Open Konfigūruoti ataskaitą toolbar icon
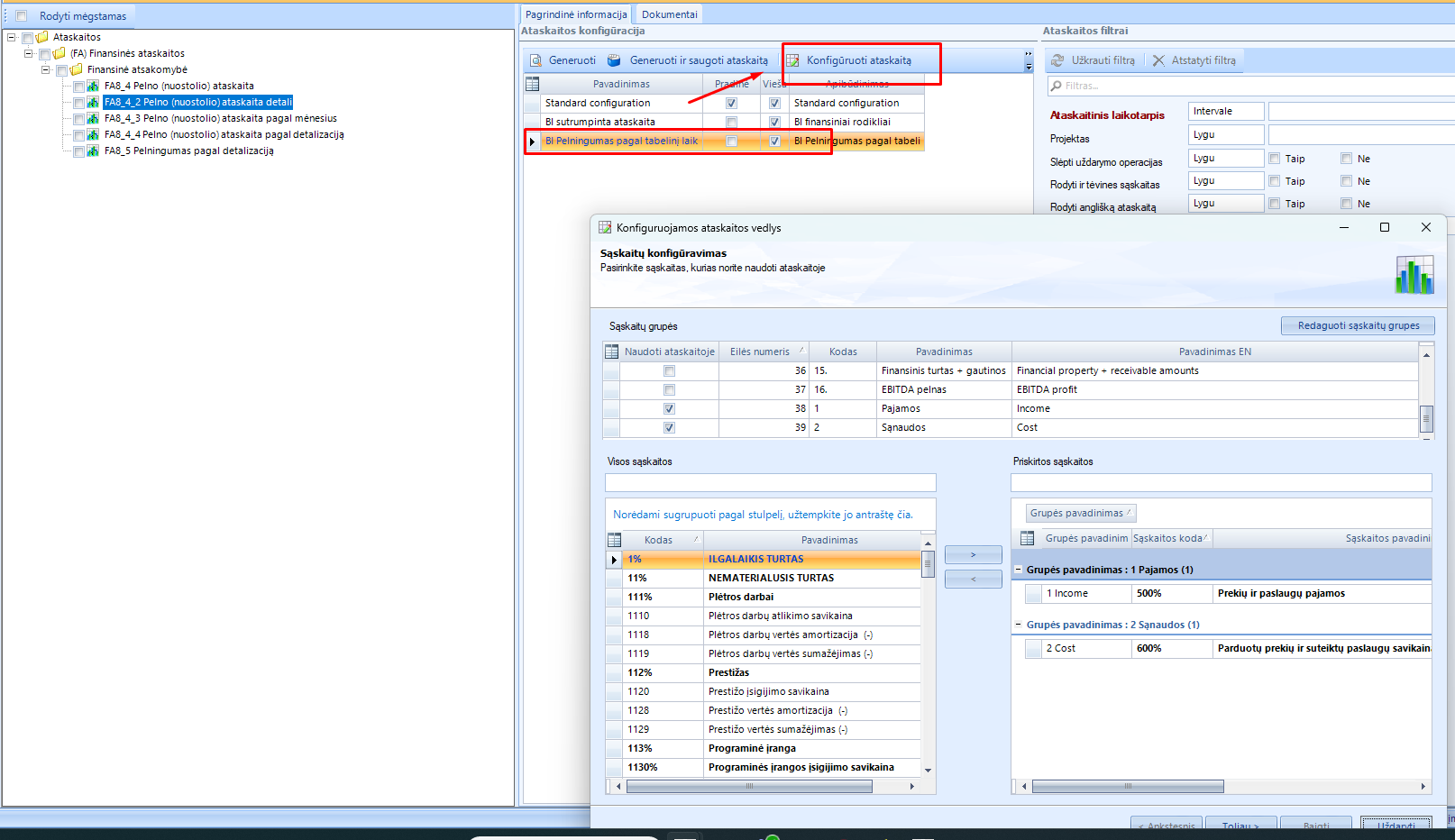Viewport: 1455px width, 840px height. [792, 60]
